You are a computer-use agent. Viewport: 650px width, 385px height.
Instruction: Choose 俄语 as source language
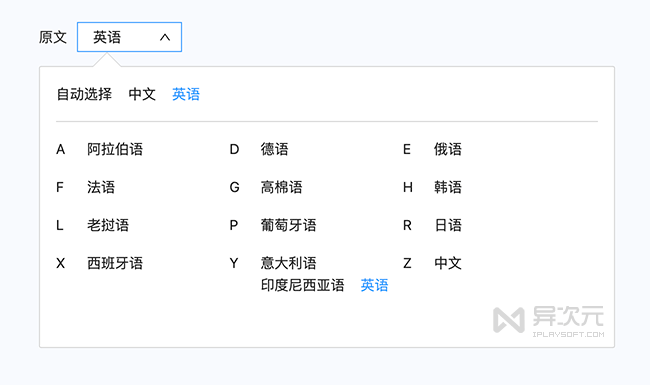tap(448, 149)
